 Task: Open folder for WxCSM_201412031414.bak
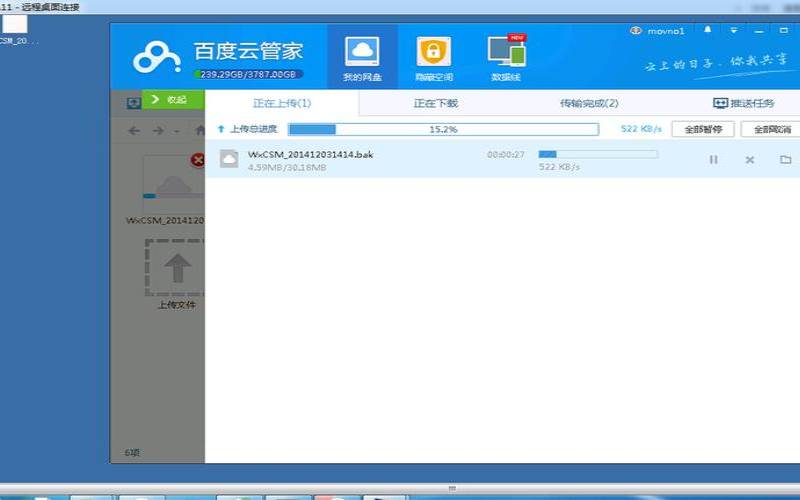click(x=786, y=160)
